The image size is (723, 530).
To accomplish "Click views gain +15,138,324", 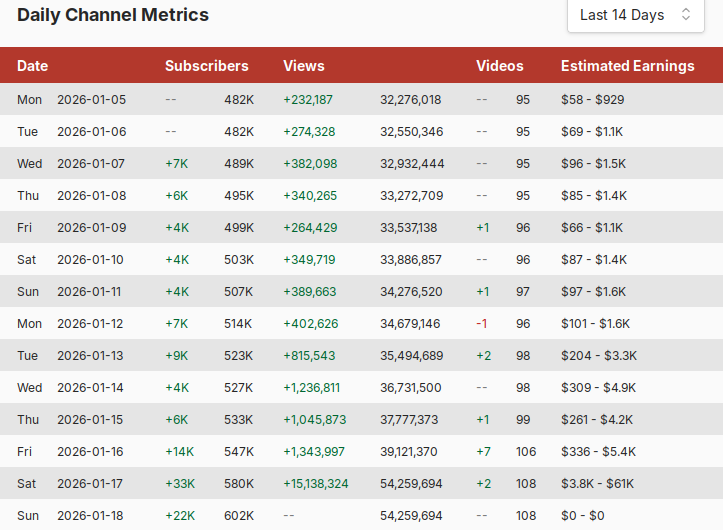I will point(316,483).
